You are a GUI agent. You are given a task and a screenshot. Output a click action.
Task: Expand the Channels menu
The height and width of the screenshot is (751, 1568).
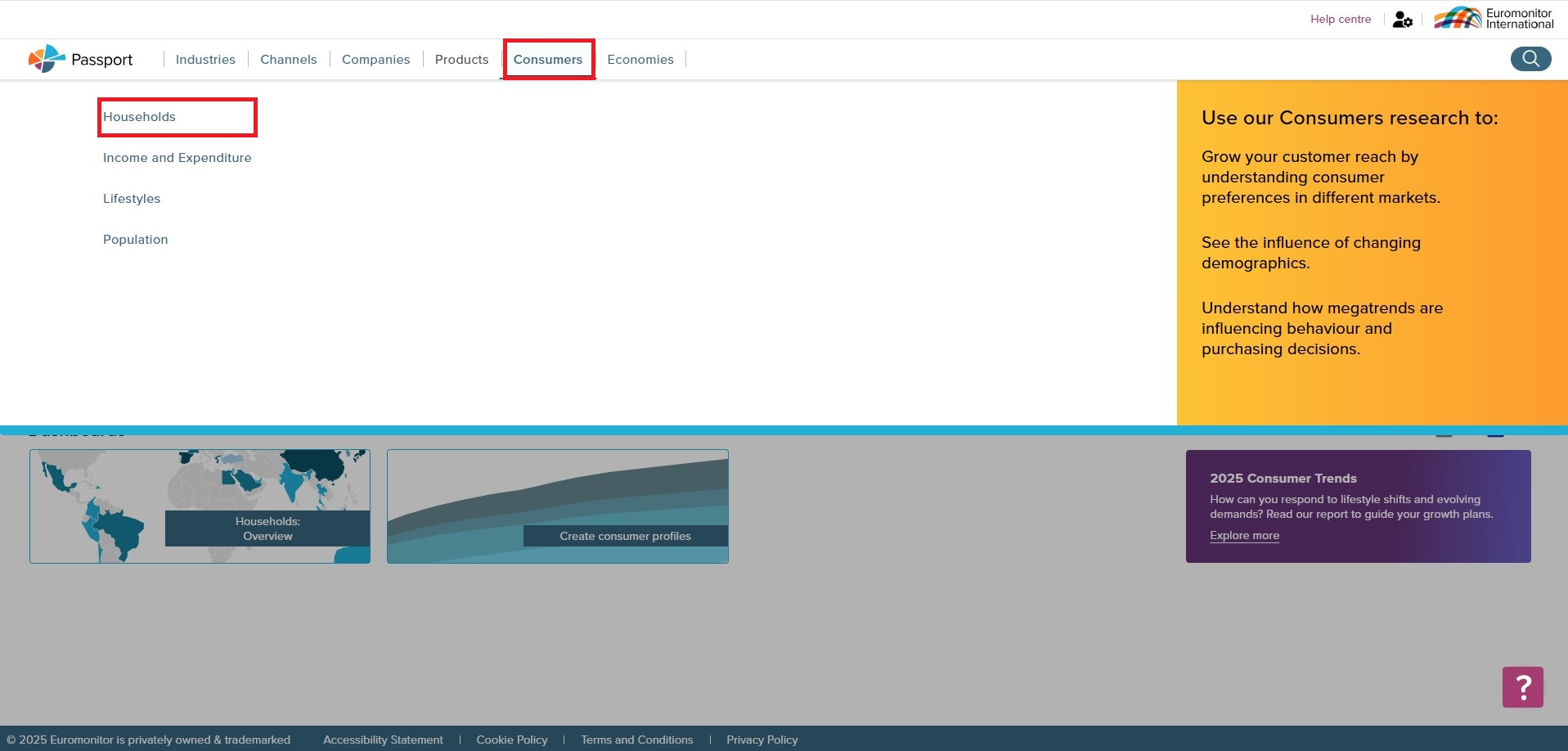(x=288, y=60)
